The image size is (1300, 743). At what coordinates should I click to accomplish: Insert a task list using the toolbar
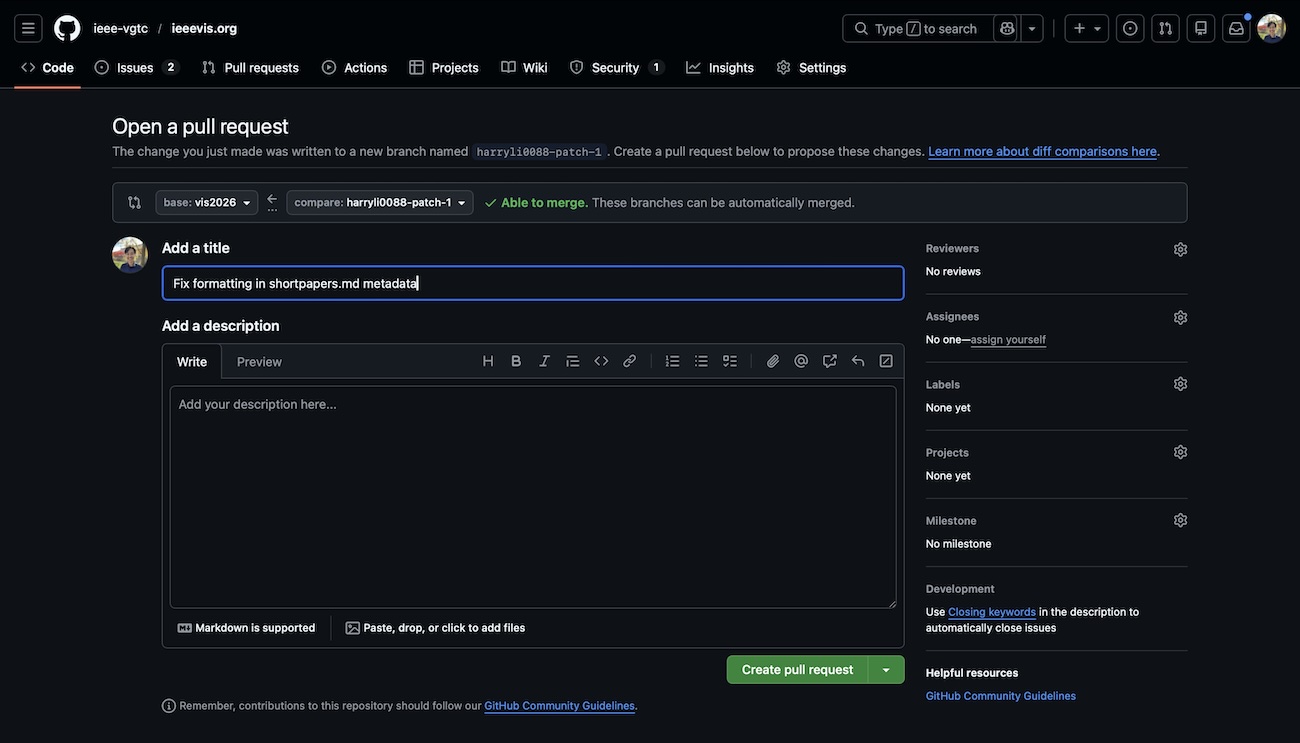tap(730, 361)
